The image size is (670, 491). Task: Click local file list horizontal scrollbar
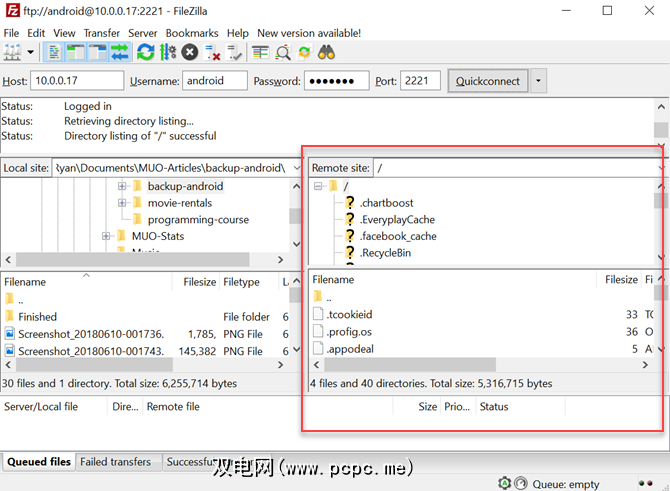[94, 365]
